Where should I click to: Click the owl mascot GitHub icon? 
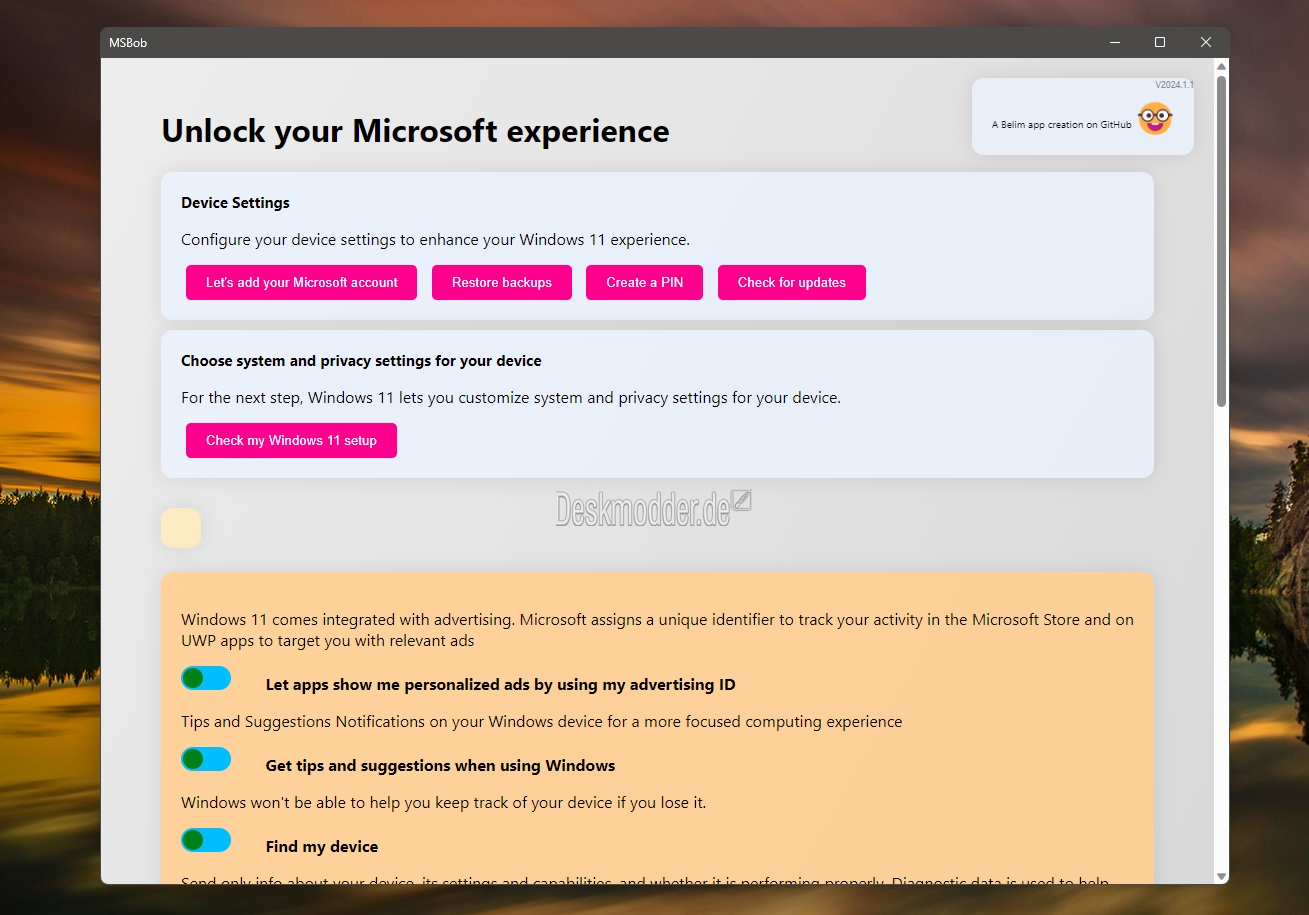pyautogui.click(x=1155, y=119)
